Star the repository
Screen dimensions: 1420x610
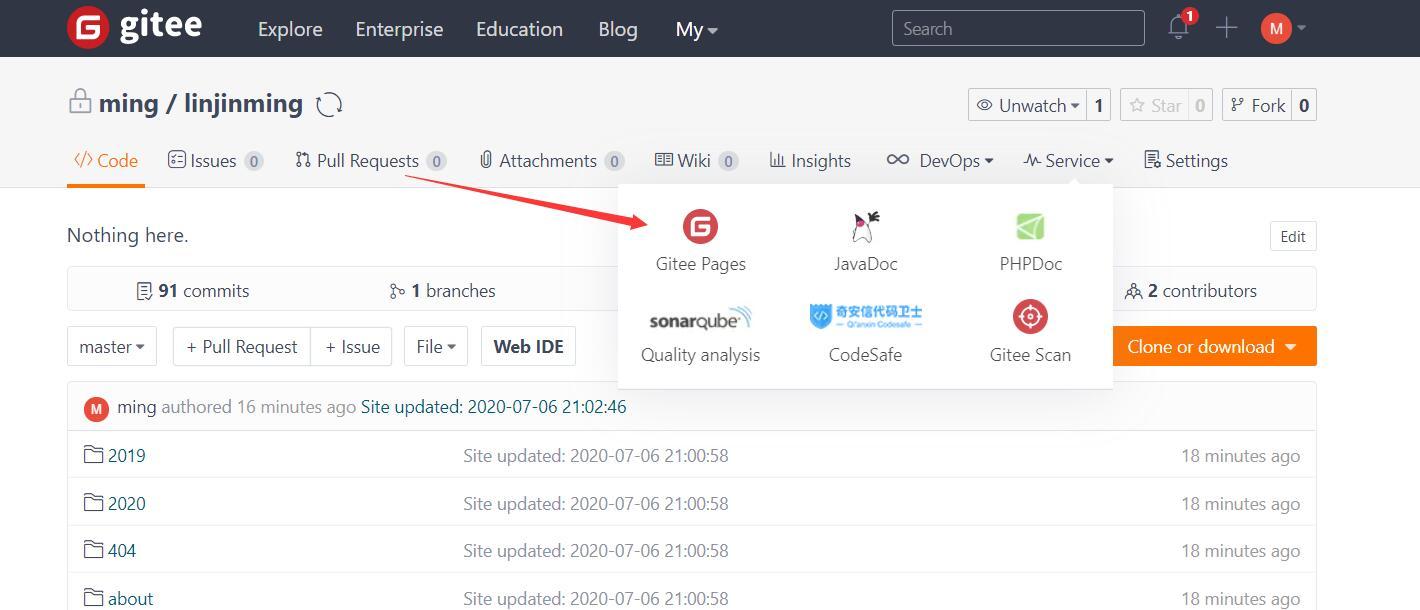[1155, 105]
